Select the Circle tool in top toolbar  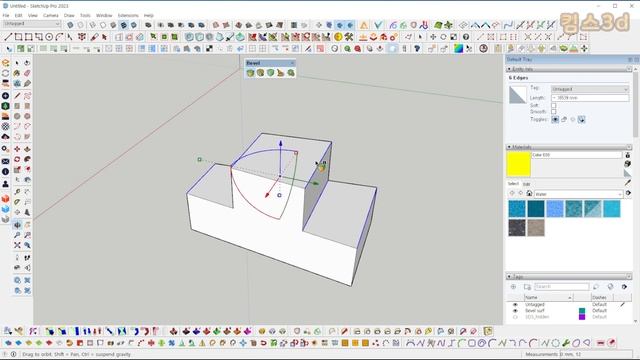(x=49, y=37)
